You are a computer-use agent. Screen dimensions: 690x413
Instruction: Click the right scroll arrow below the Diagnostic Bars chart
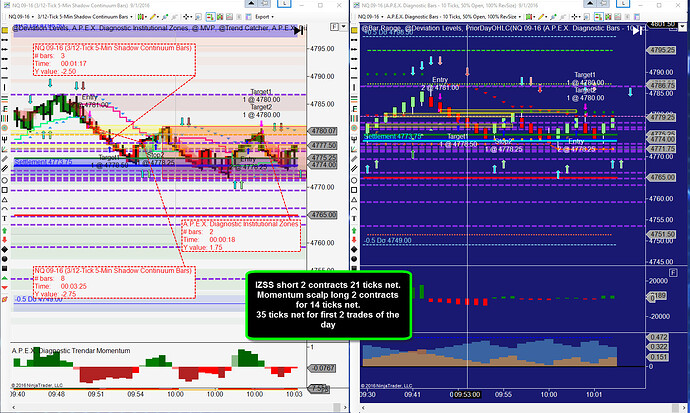(x=683, y=408)
